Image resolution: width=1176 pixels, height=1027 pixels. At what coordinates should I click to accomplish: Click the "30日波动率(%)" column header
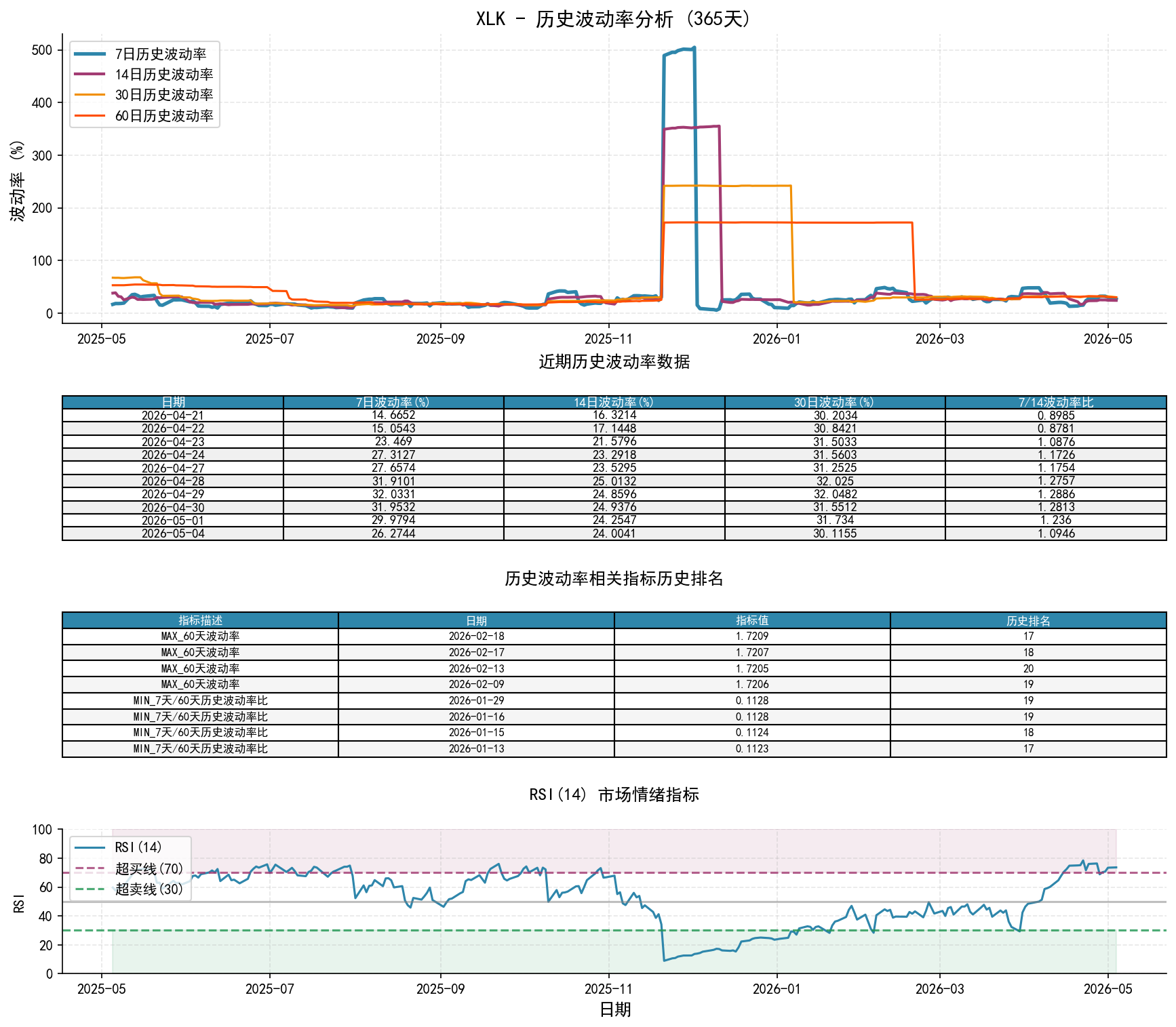(x=835, y=403)
